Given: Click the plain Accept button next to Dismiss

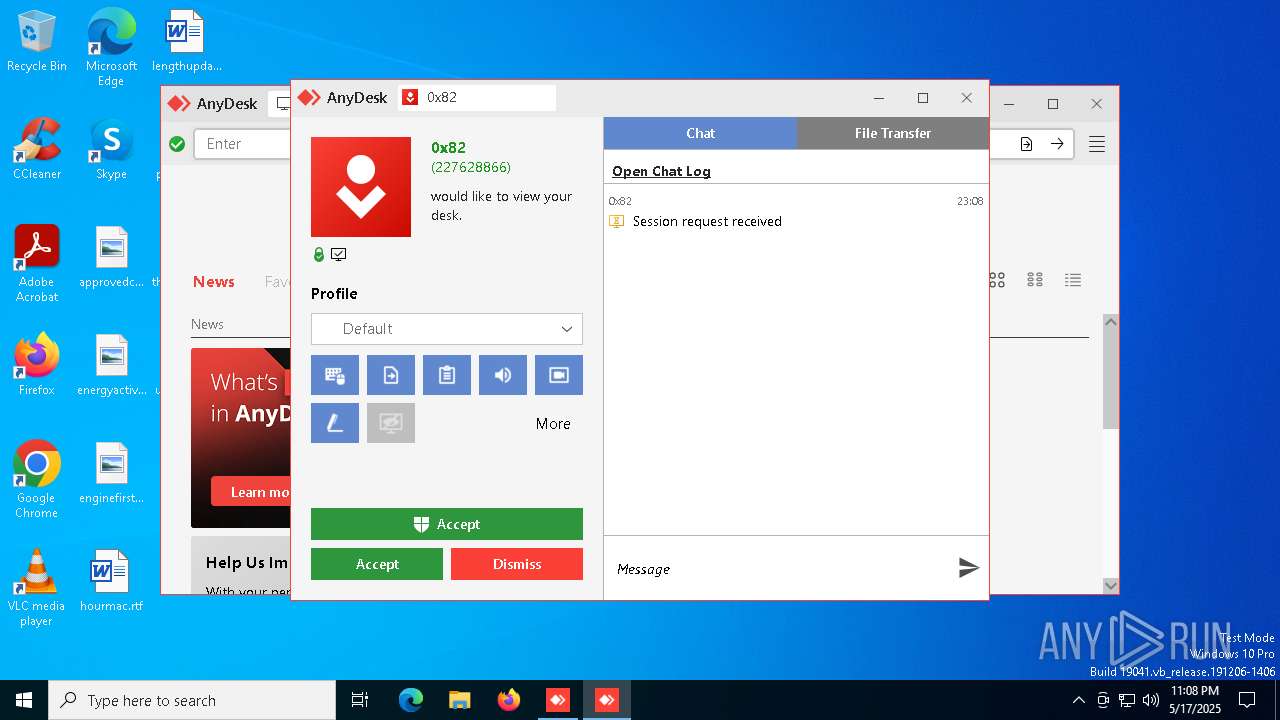Looking at the screenshot, I should [377, 564].
